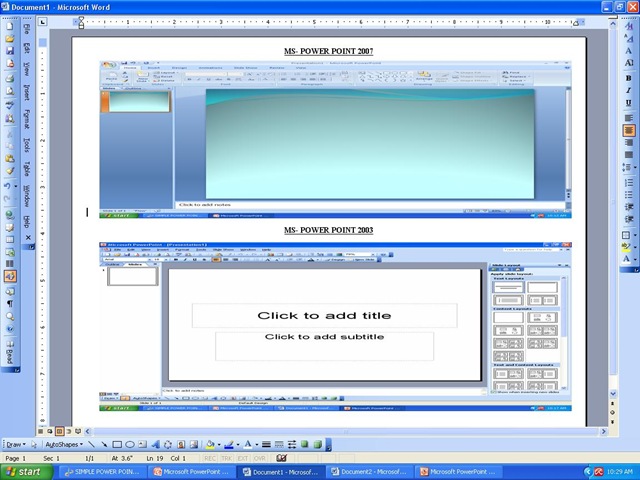This screenshot has width=640, height=480.
Task: Apply bulleted list
Action: pos(629,195)
